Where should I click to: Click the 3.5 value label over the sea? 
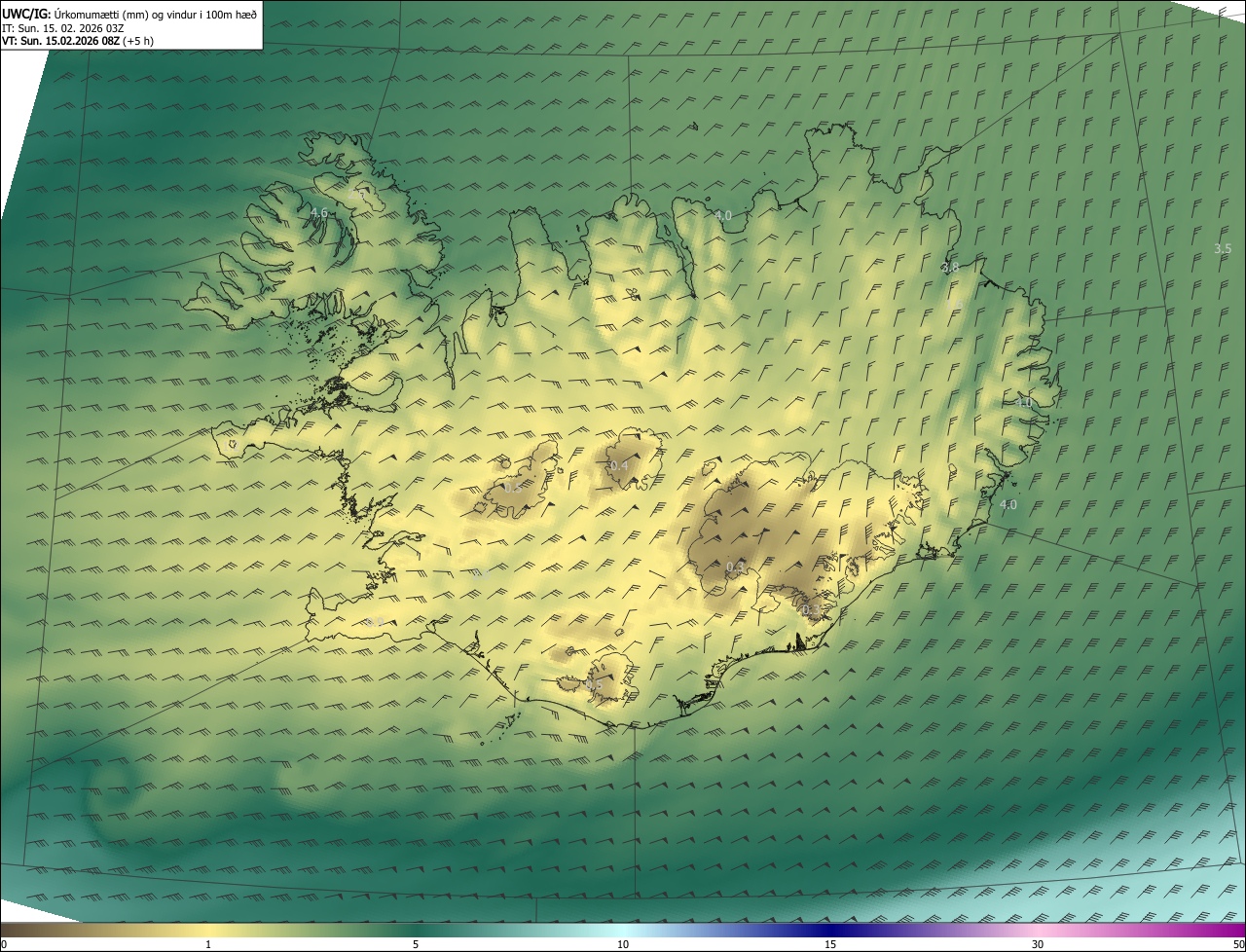click(1223, 249)
